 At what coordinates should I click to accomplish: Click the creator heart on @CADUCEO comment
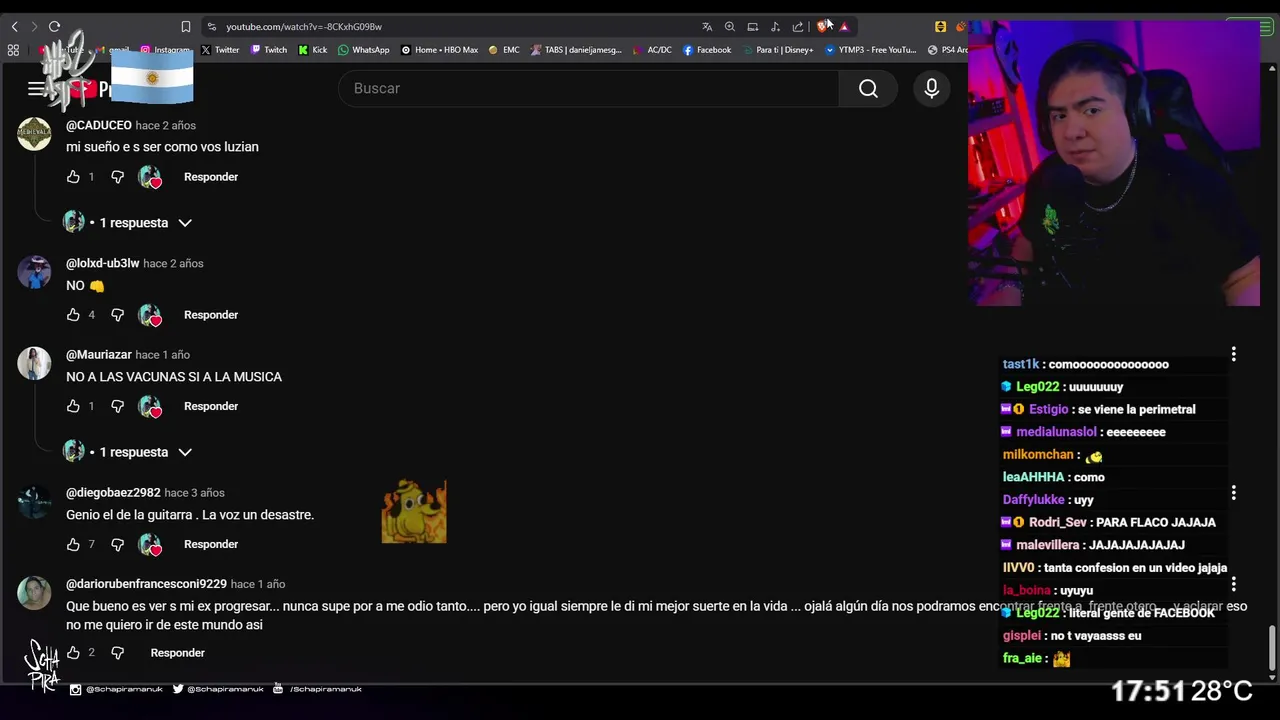(150, 178)
